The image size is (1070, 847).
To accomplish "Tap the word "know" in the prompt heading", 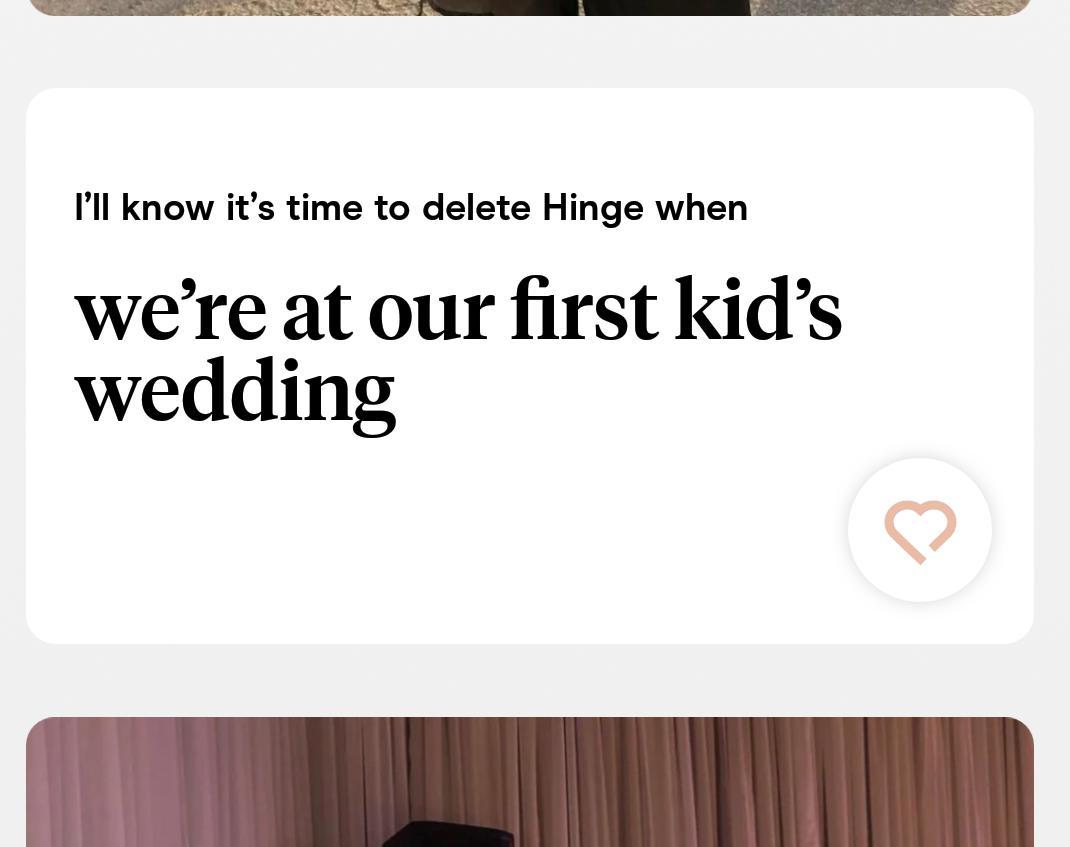I will click(x=167, y=208).
